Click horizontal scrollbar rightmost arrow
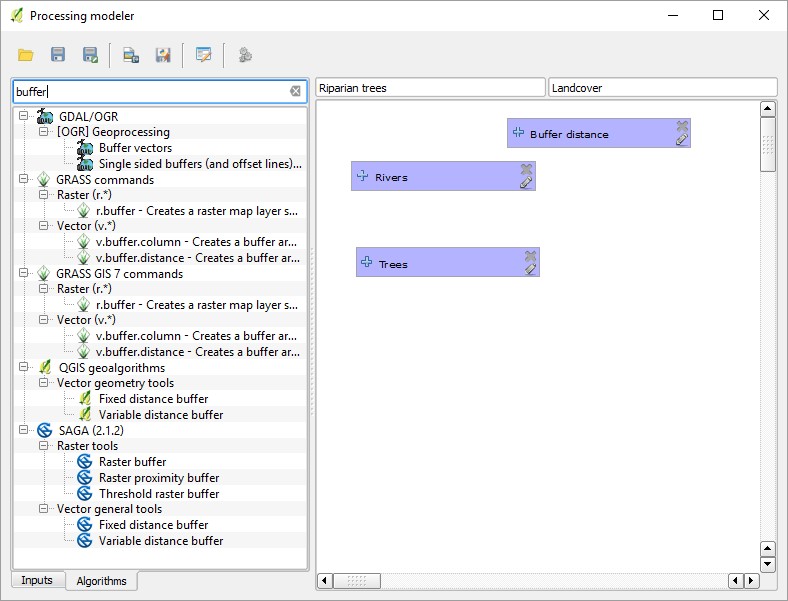 [x=751, y=581]
